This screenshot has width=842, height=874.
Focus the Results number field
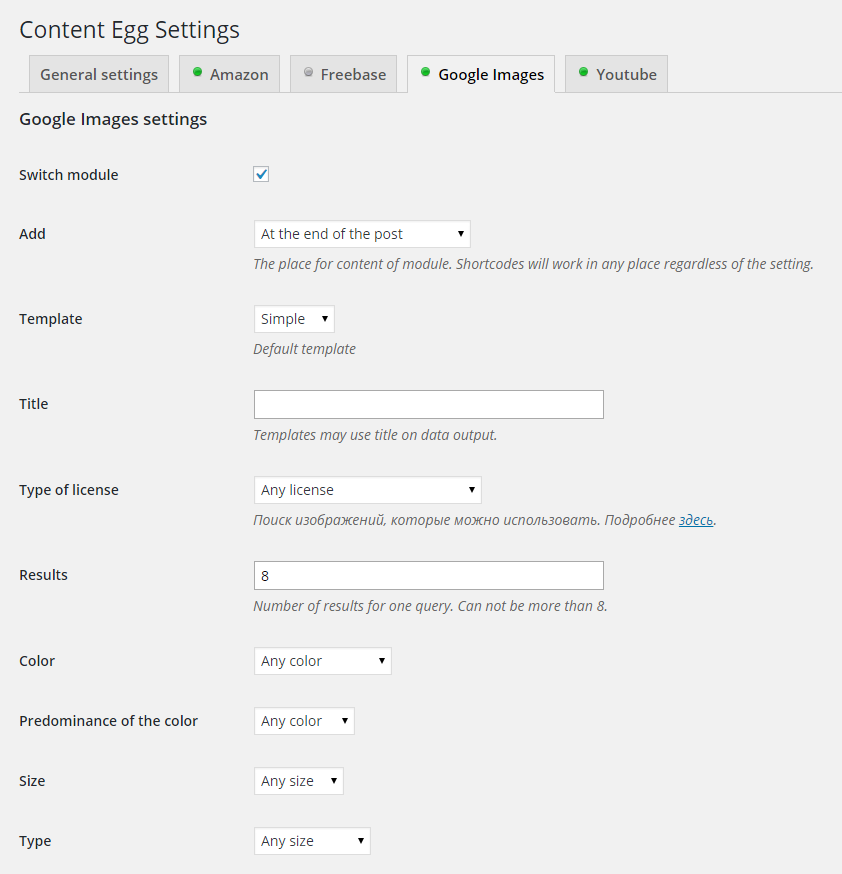pyautogui.click(x=428, y=575)
